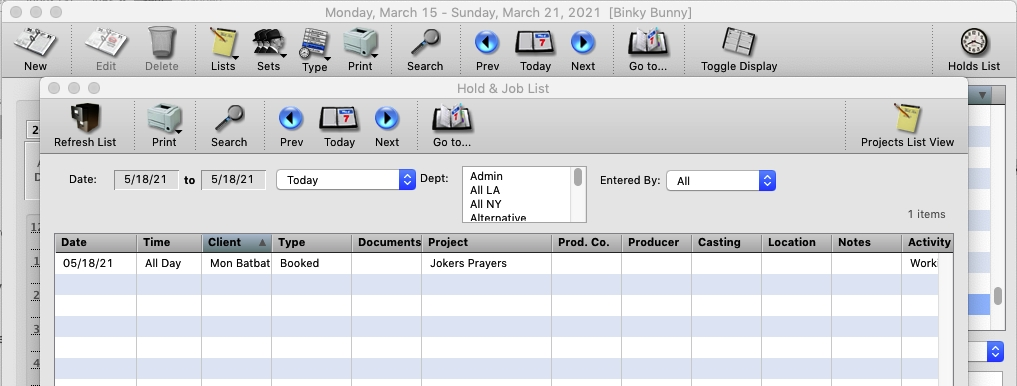Click Go to... in Hold & Job List toolbar
The image size is (1017, 386).
coord(452,125)
